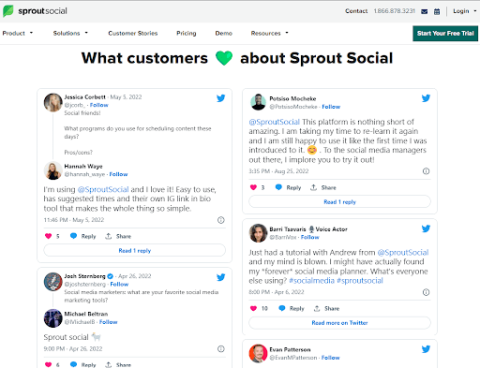Open info icon on Barri Tsavaris tweet

pyautogui.click(x=426, y=292)
